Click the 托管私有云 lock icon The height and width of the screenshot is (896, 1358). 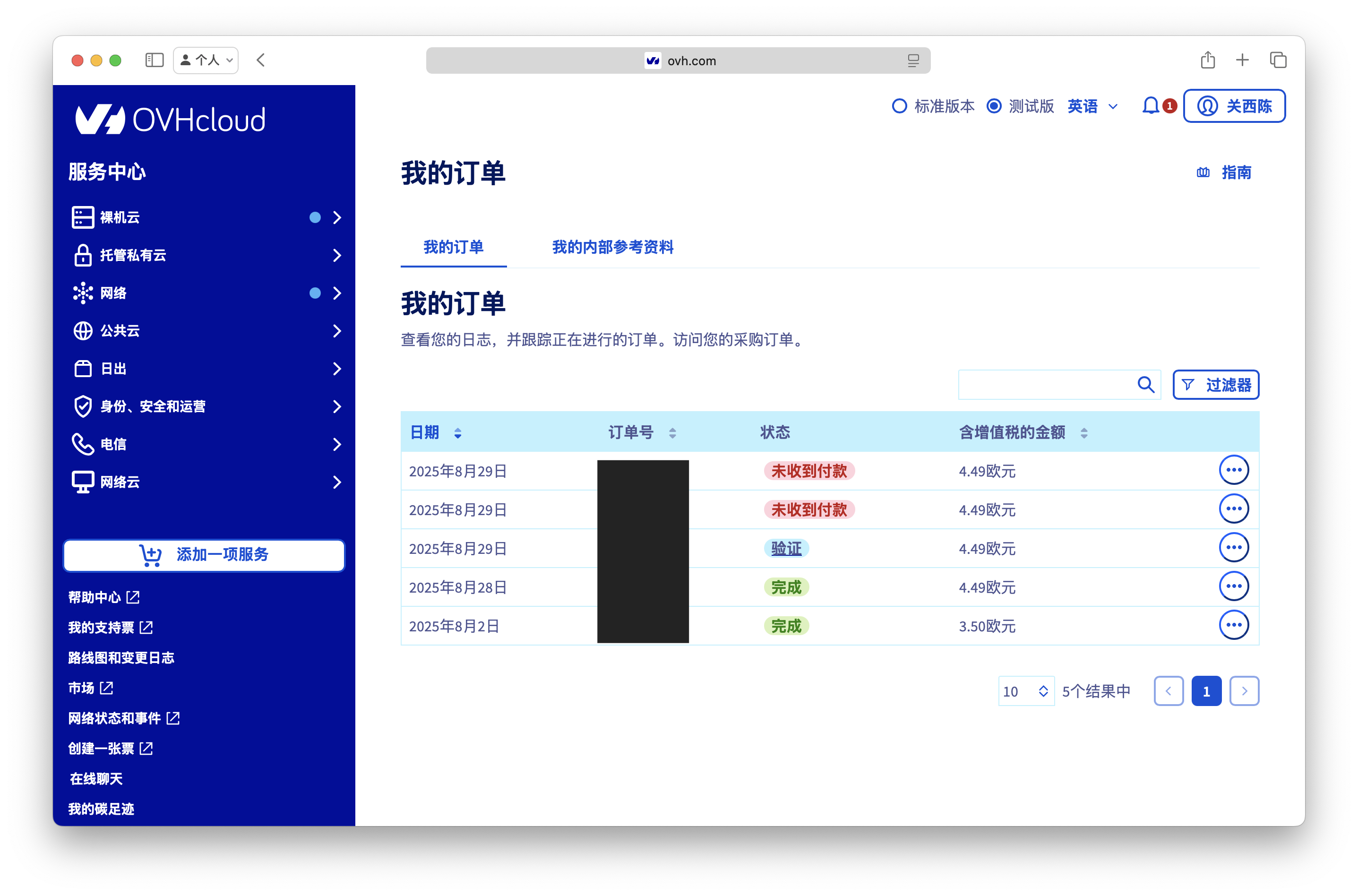click(x=83, y=256)
